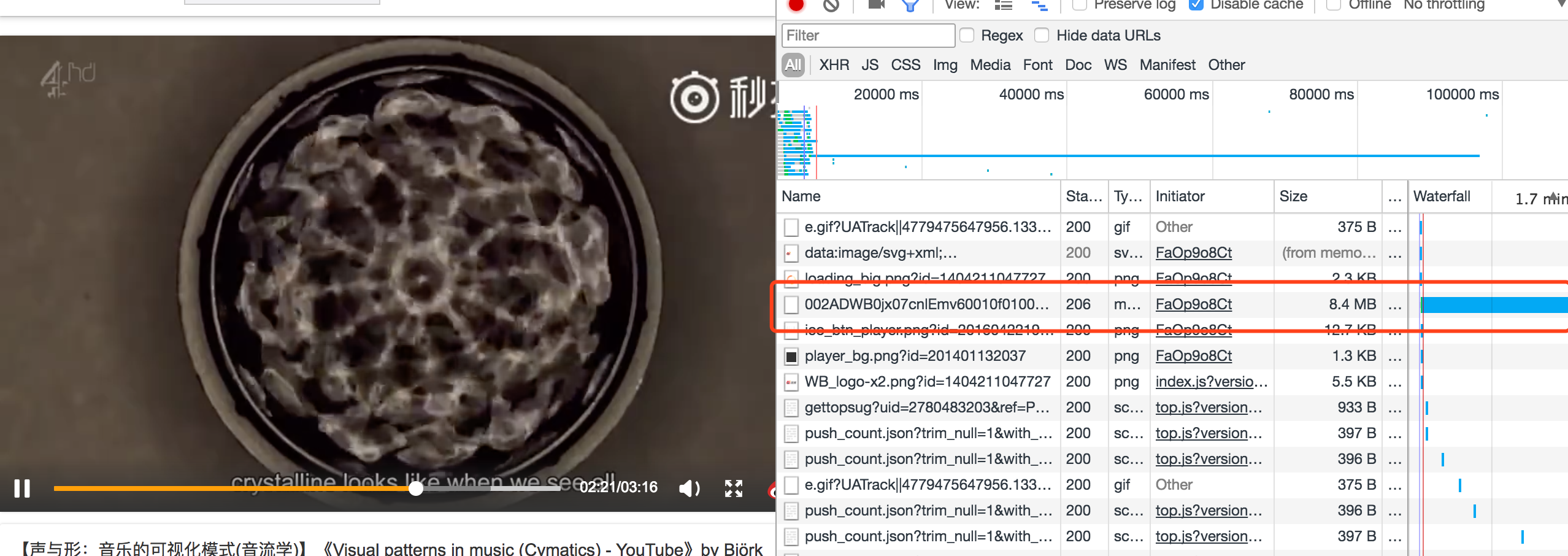This screenshot has width=1568, height=556.
Task: Clear the network log
Action: click(831, 5)
